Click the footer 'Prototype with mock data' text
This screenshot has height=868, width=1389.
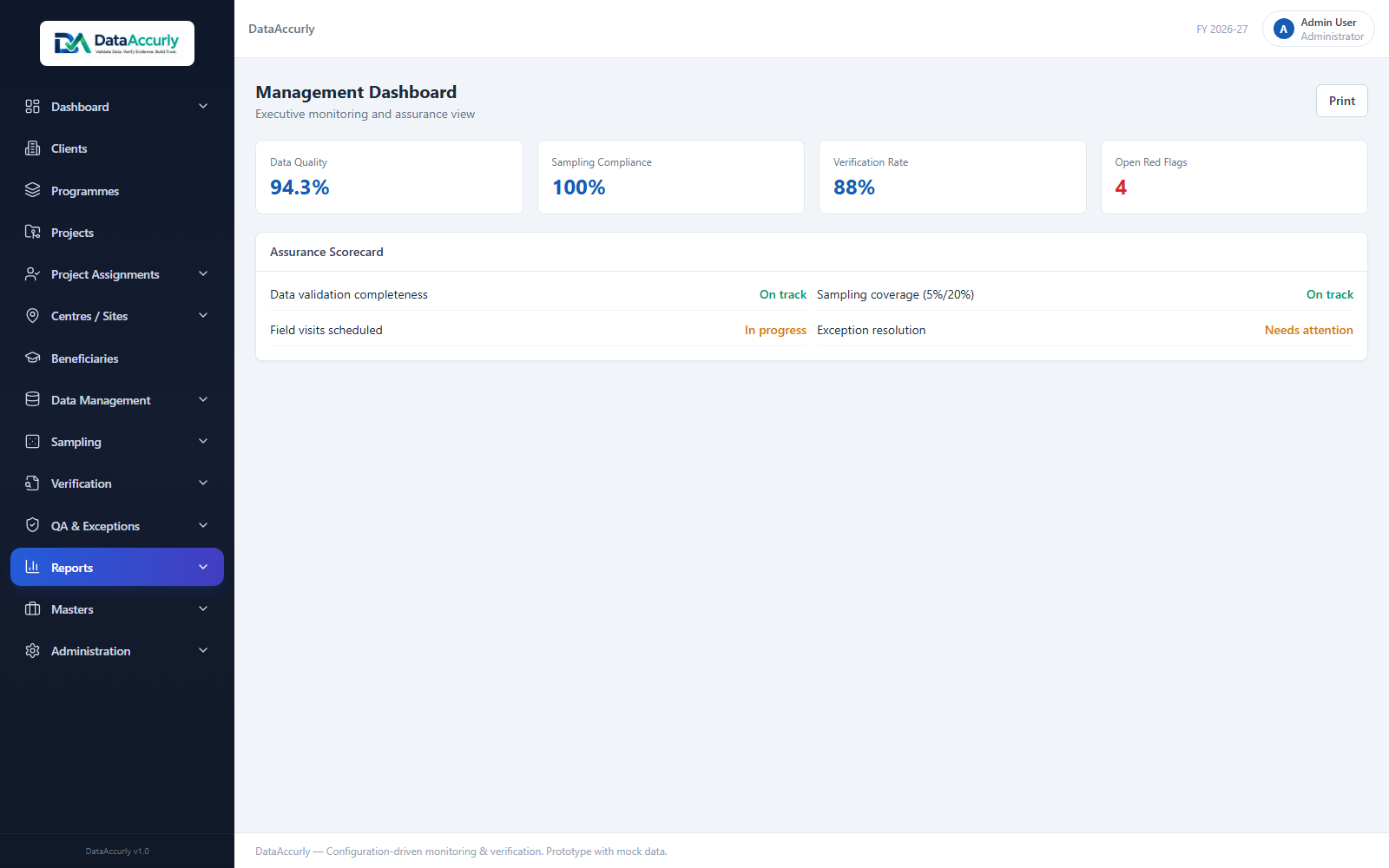(607, 852)
